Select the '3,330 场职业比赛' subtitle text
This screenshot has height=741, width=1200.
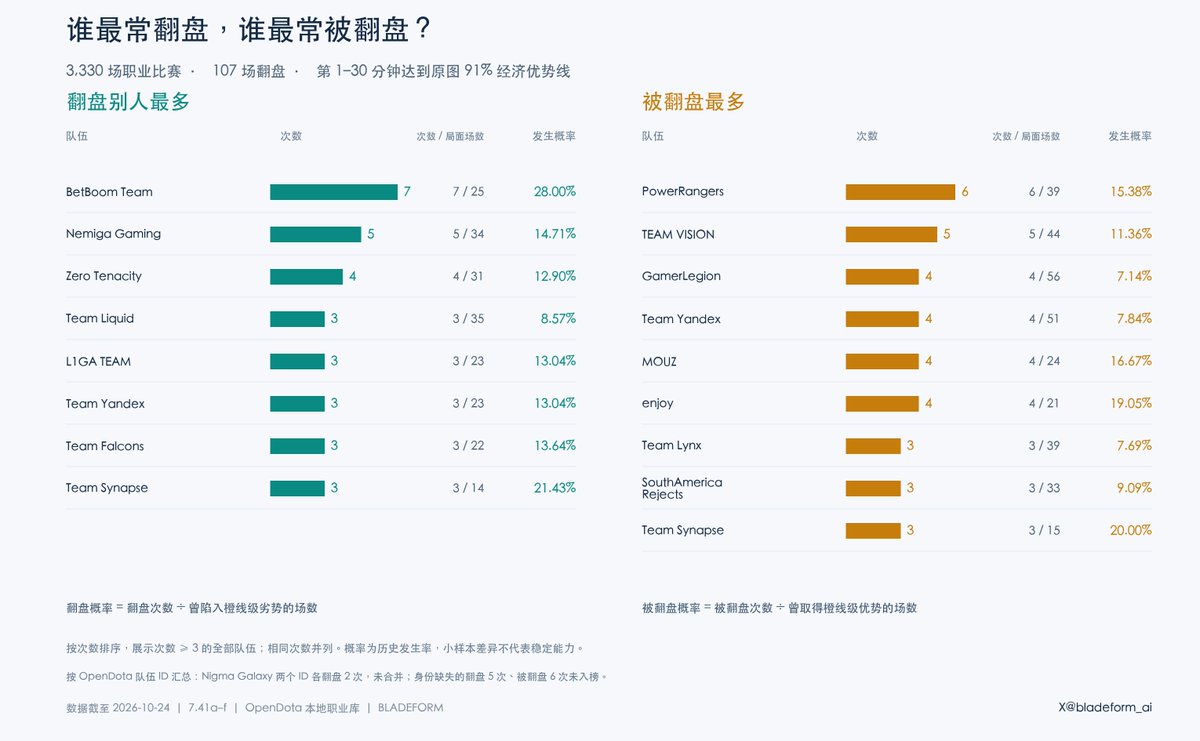(123, 71)
